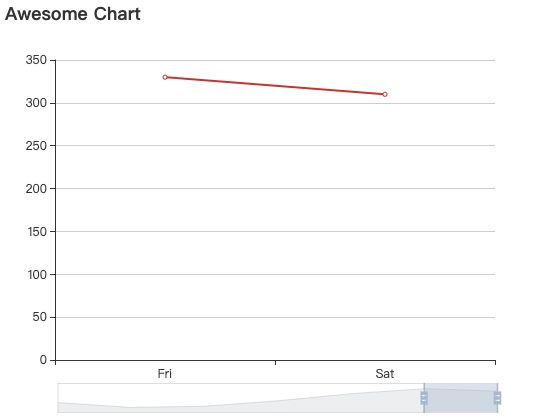Click the 0 y-axis label
550x420 pixels.
point(43,360)
